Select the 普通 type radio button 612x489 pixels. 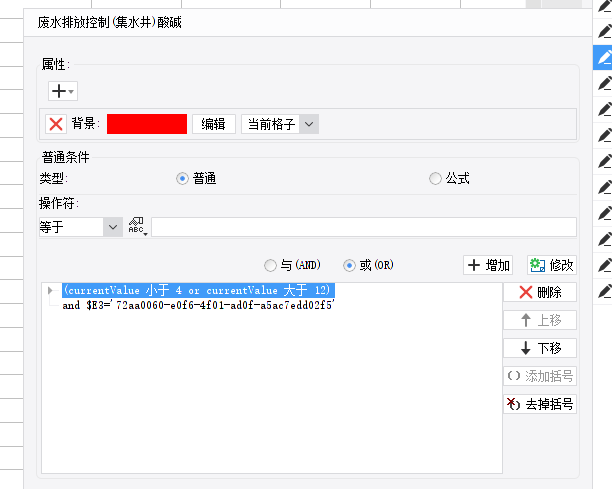click(x=182, y=179)
